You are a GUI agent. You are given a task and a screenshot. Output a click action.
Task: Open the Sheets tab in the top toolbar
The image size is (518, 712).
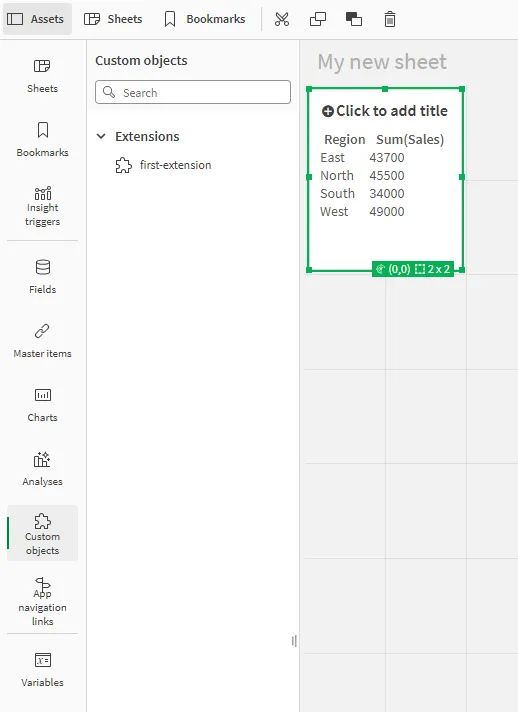point(113,19)
